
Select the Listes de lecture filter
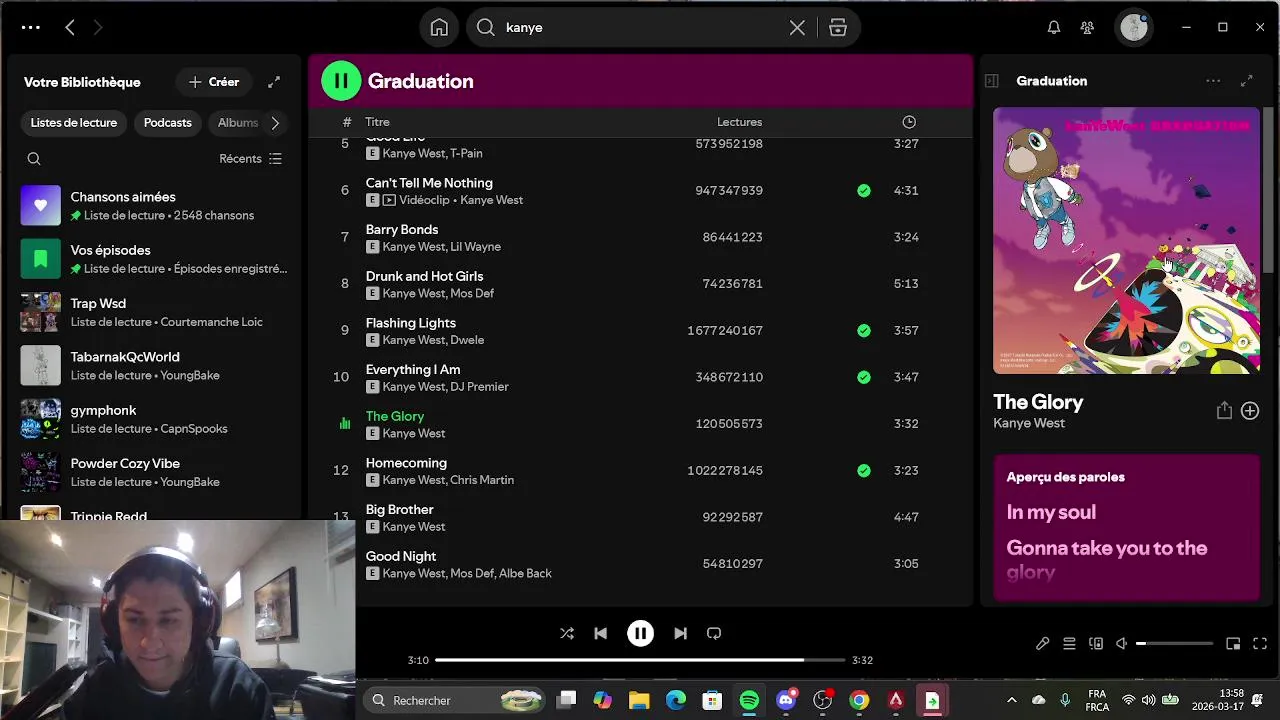[74, 123]
